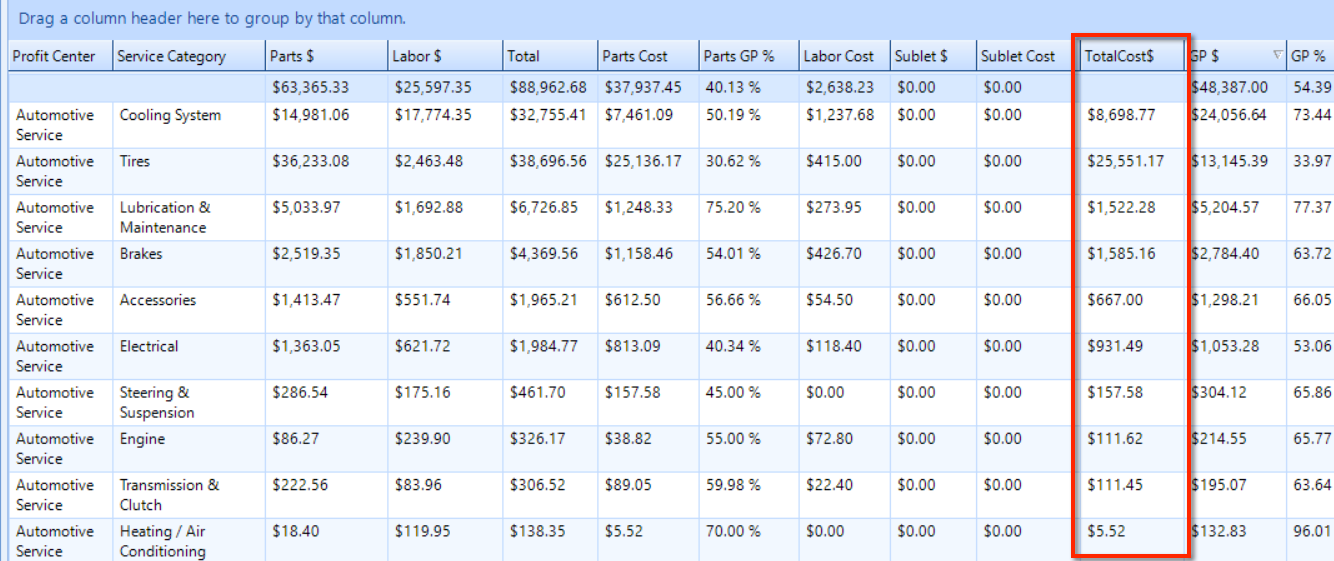Select the TotalCost$ column header

point(1131,56)
